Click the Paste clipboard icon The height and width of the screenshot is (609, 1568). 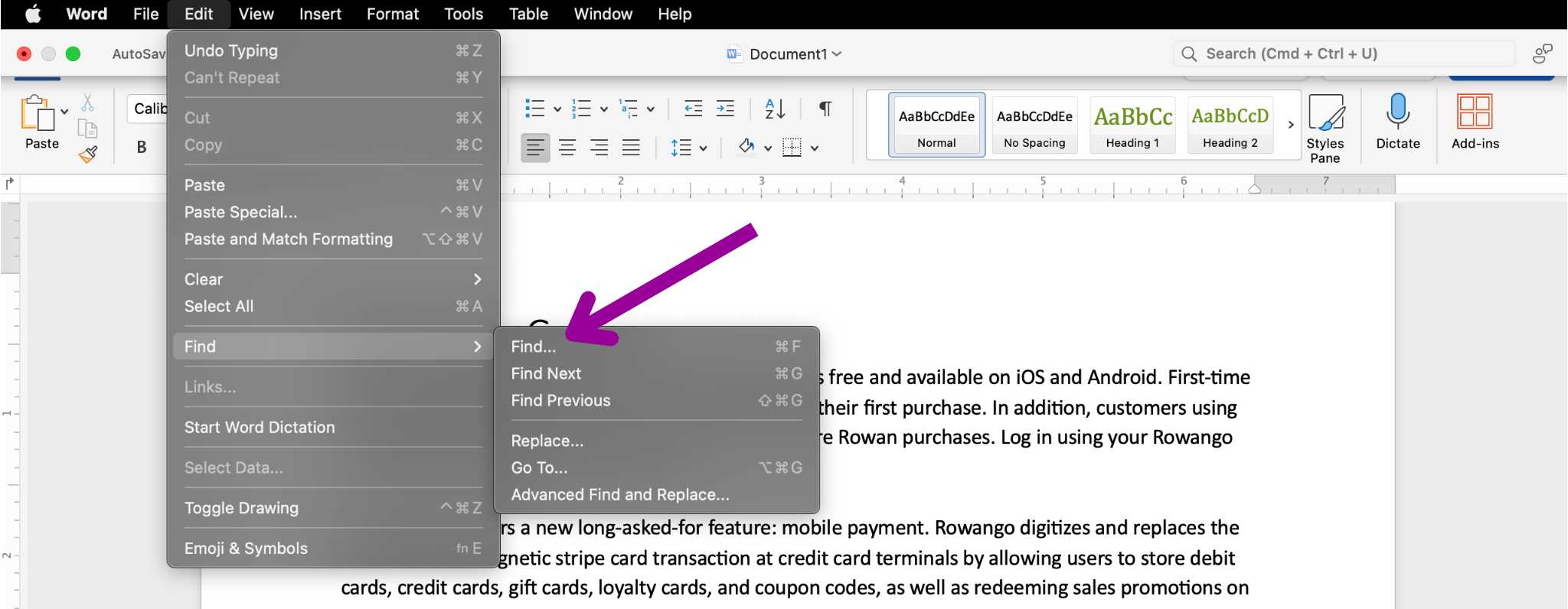(38, 113)
